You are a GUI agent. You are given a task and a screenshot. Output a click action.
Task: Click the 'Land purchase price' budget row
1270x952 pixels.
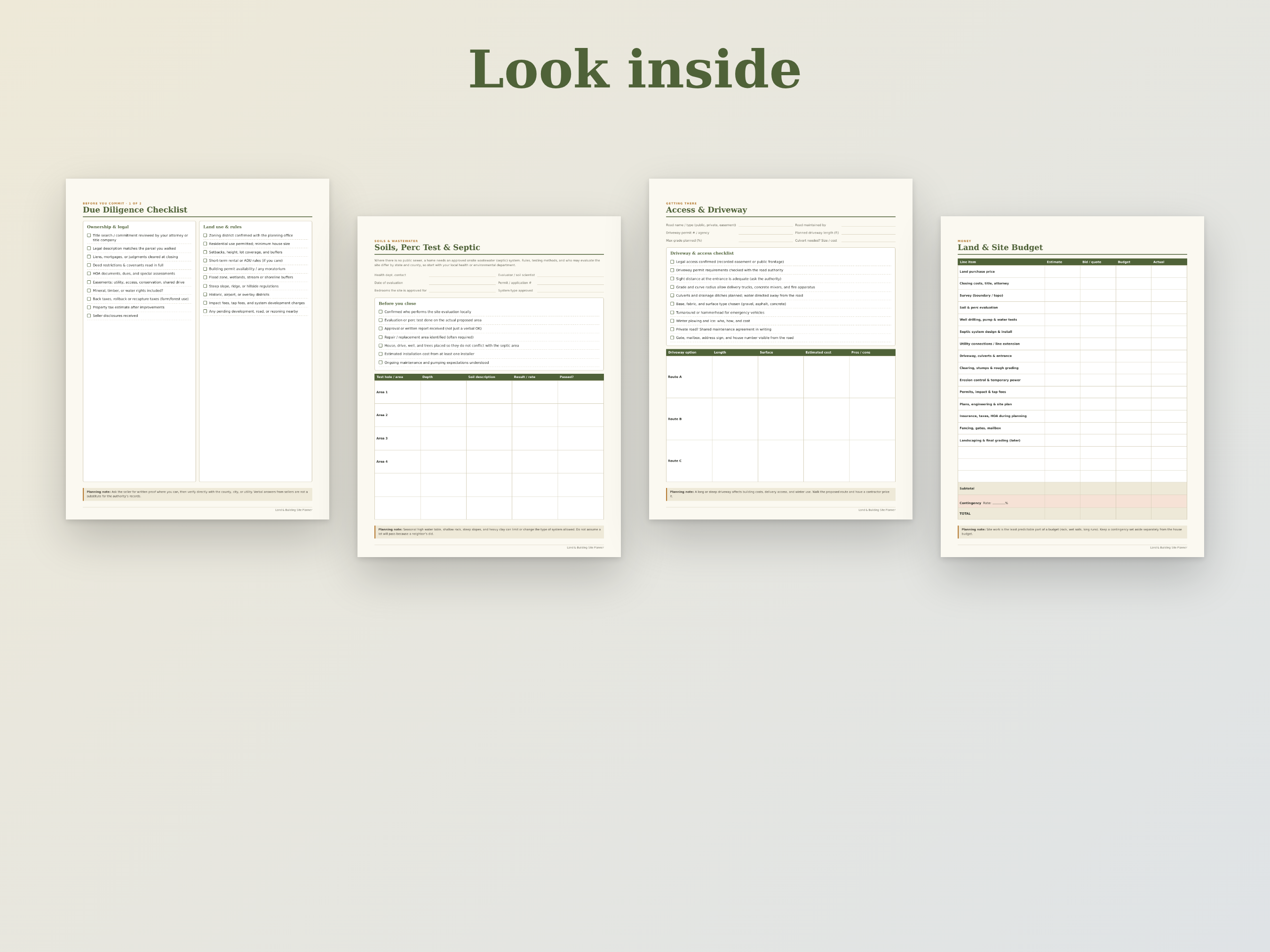pyautogui.click(x=1072, y=272)
